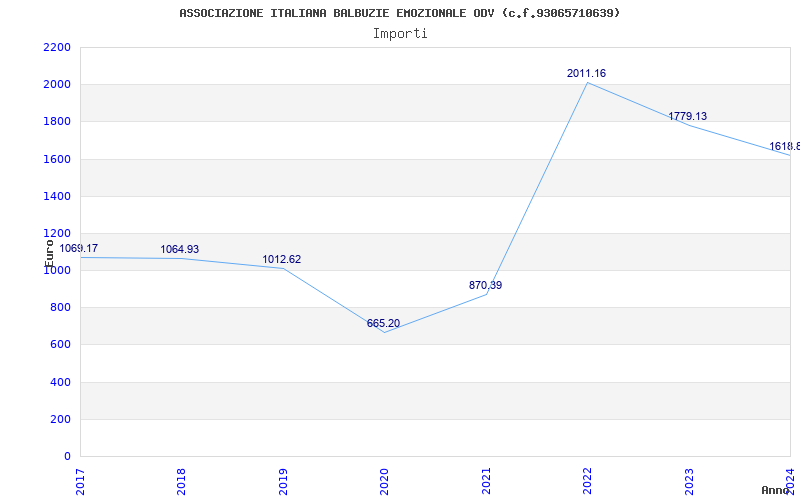Click the 1618.8 data label at right edge
The width and height of the screenshot is (800, 500).
point(784,147)
